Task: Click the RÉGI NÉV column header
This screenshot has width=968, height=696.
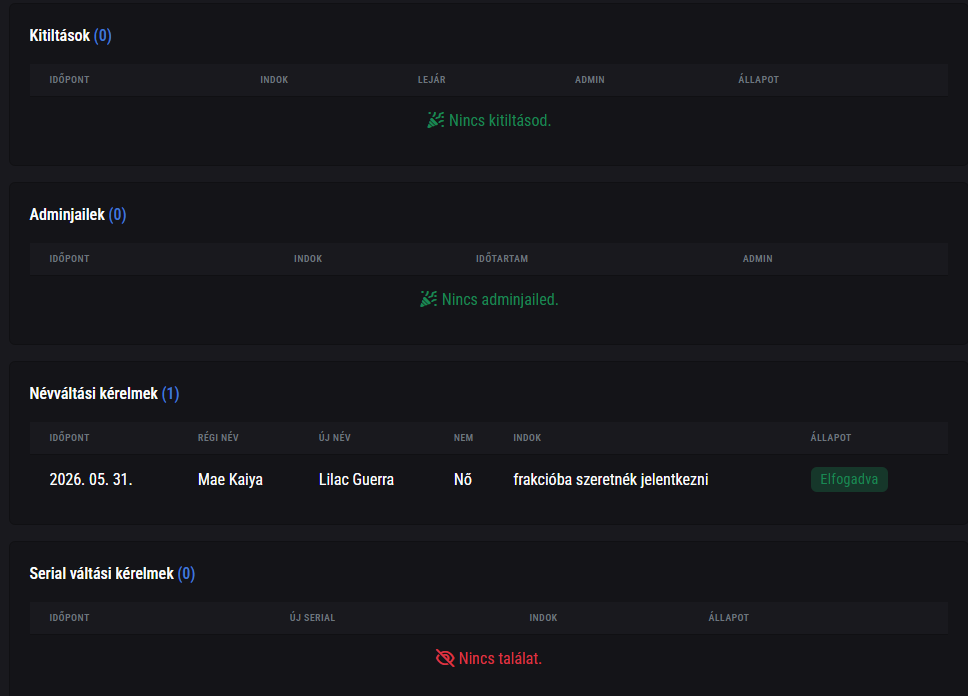Action: [218, 438]
